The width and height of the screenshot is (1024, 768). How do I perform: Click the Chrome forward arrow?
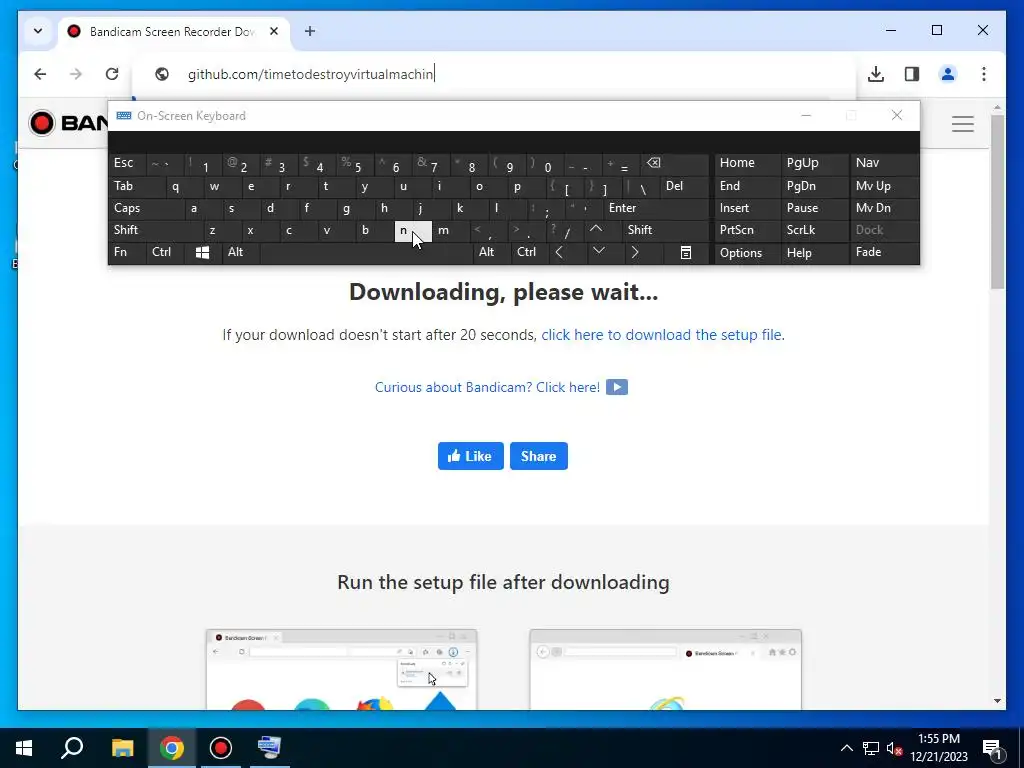pyautogui.click(x=76, y=74)
